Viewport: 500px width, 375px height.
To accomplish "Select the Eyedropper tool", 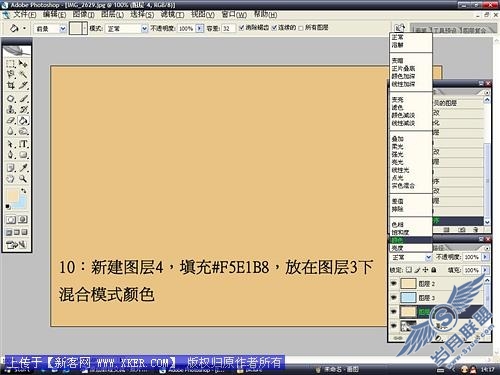I will click(23, 168).
